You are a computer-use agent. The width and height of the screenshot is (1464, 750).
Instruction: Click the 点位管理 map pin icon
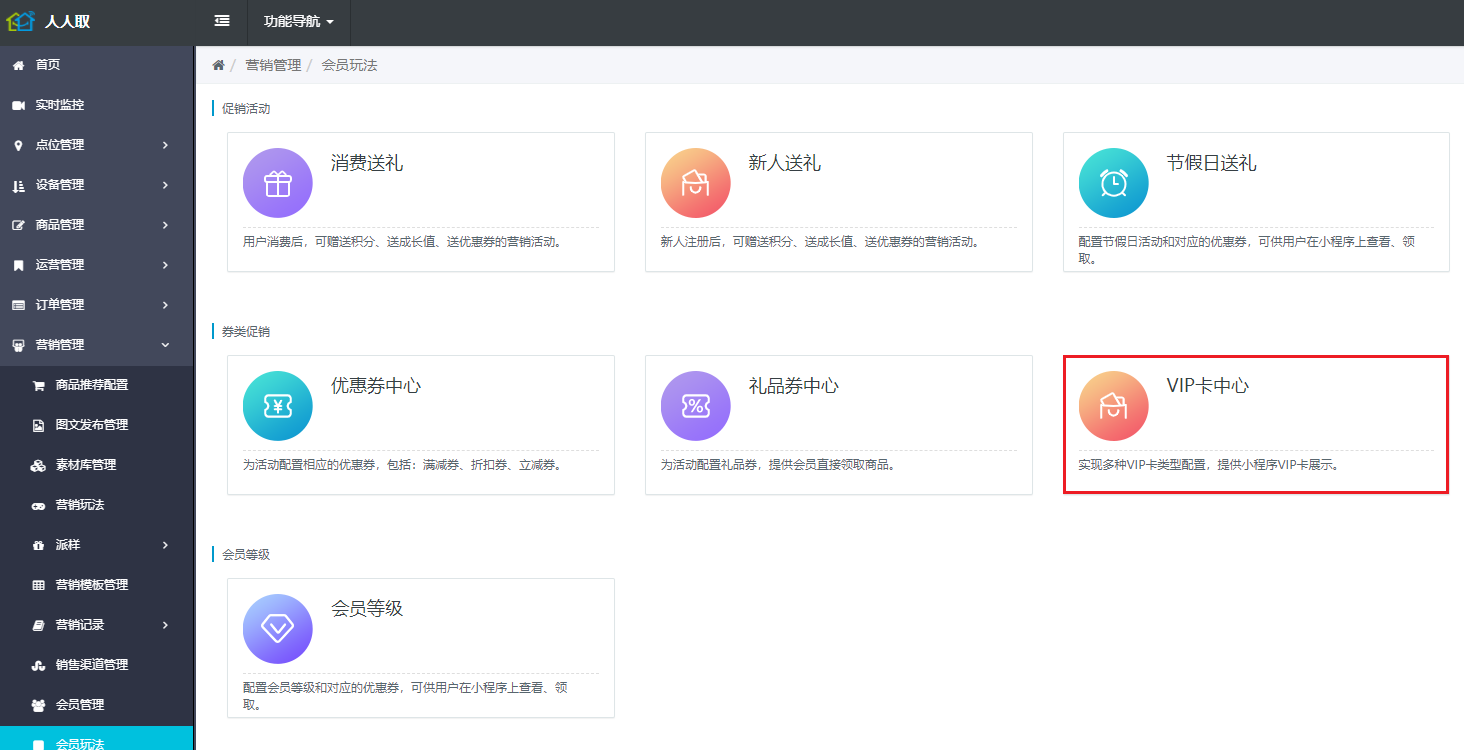(x=18, y=145)
